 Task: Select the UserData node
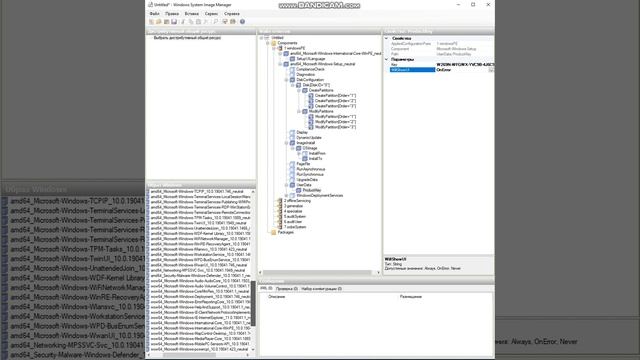click(x=304, y=185)
